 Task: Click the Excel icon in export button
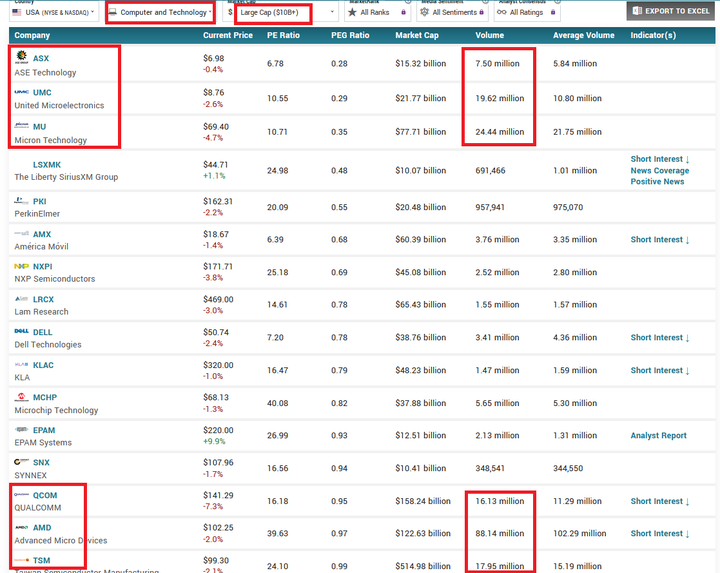(637, 11)
